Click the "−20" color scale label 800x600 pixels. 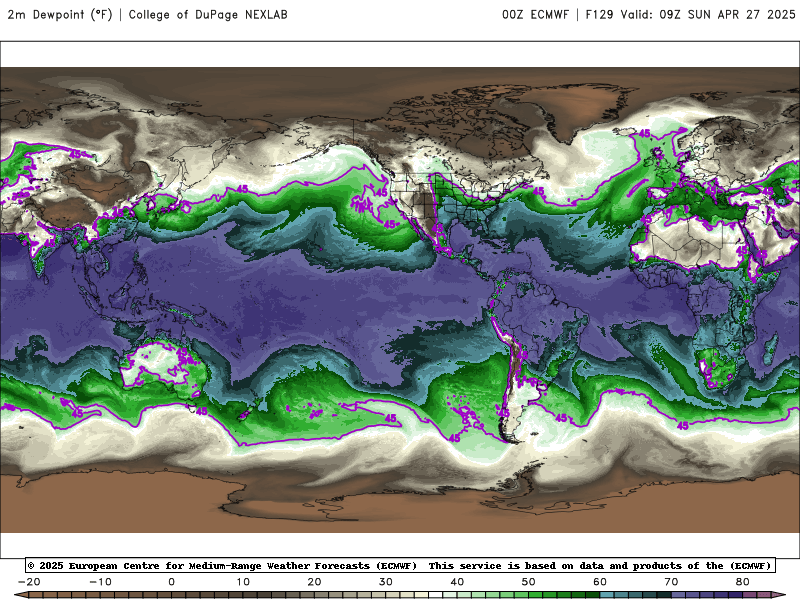pyautogui.click(x=29, y=582)
